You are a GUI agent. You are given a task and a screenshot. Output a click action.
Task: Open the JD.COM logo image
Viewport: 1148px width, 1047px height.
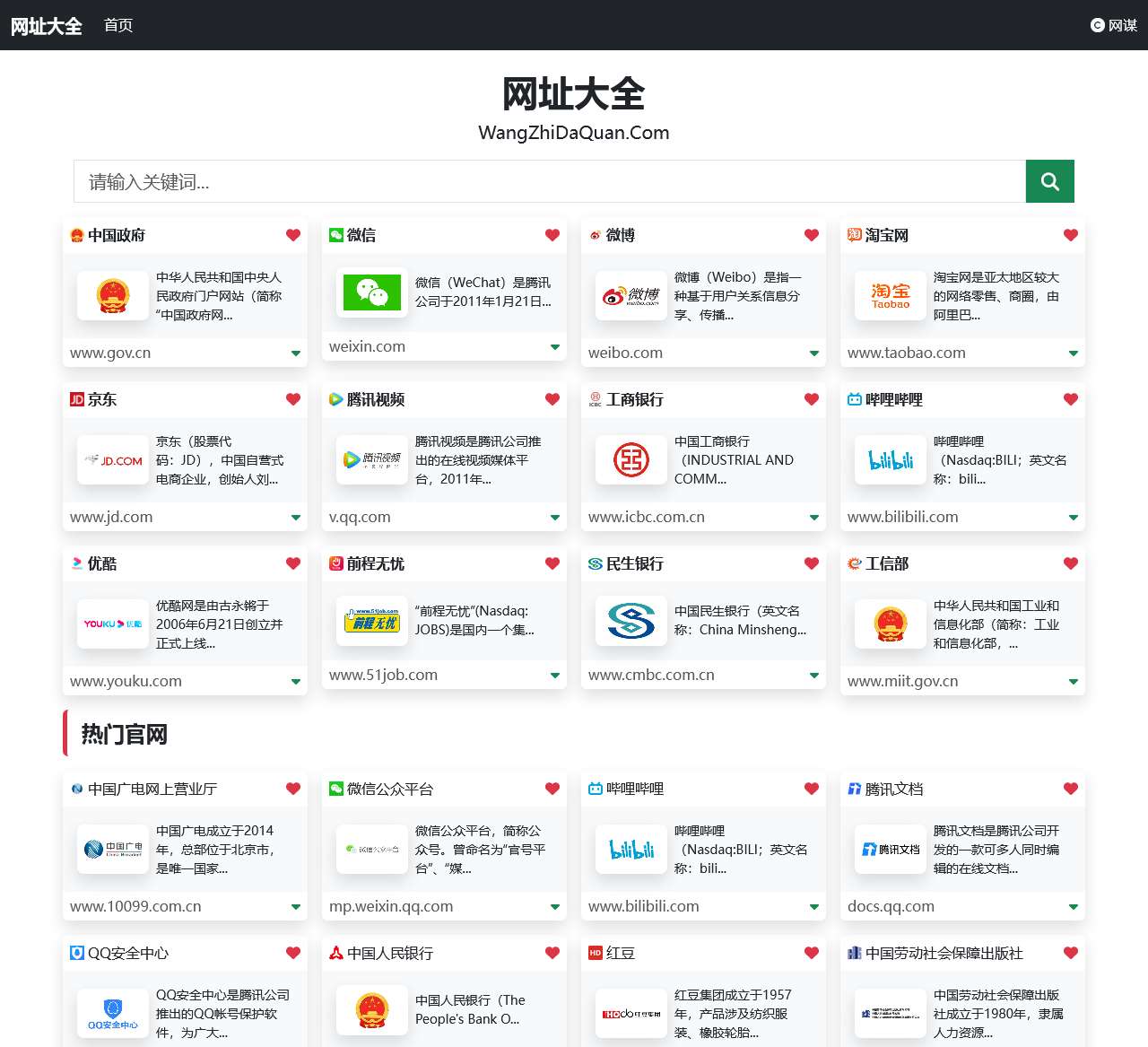pyautogui.click(x=113, y=460)
